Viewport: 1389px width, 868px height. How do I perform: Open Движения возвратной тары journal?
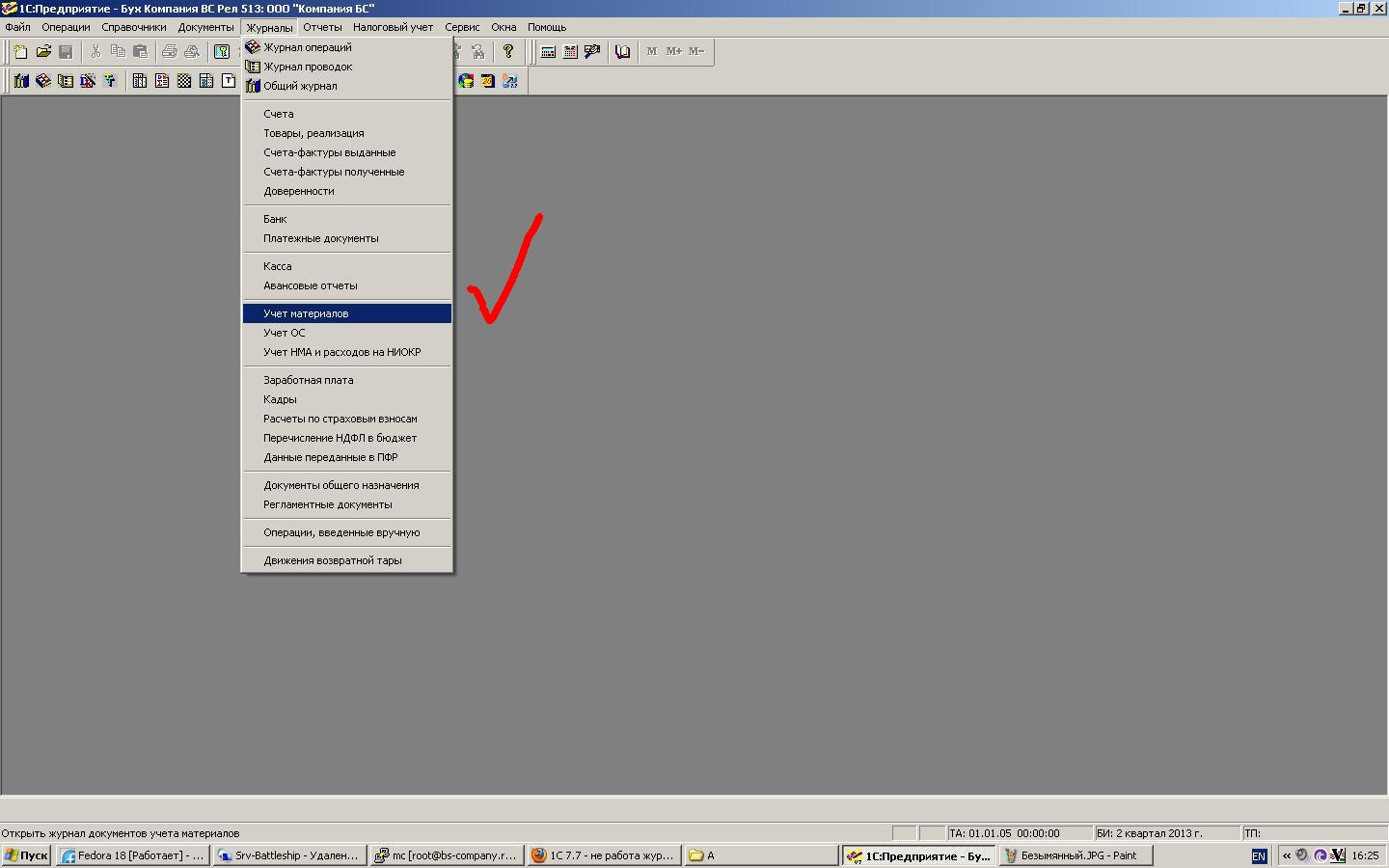[347, 560]
